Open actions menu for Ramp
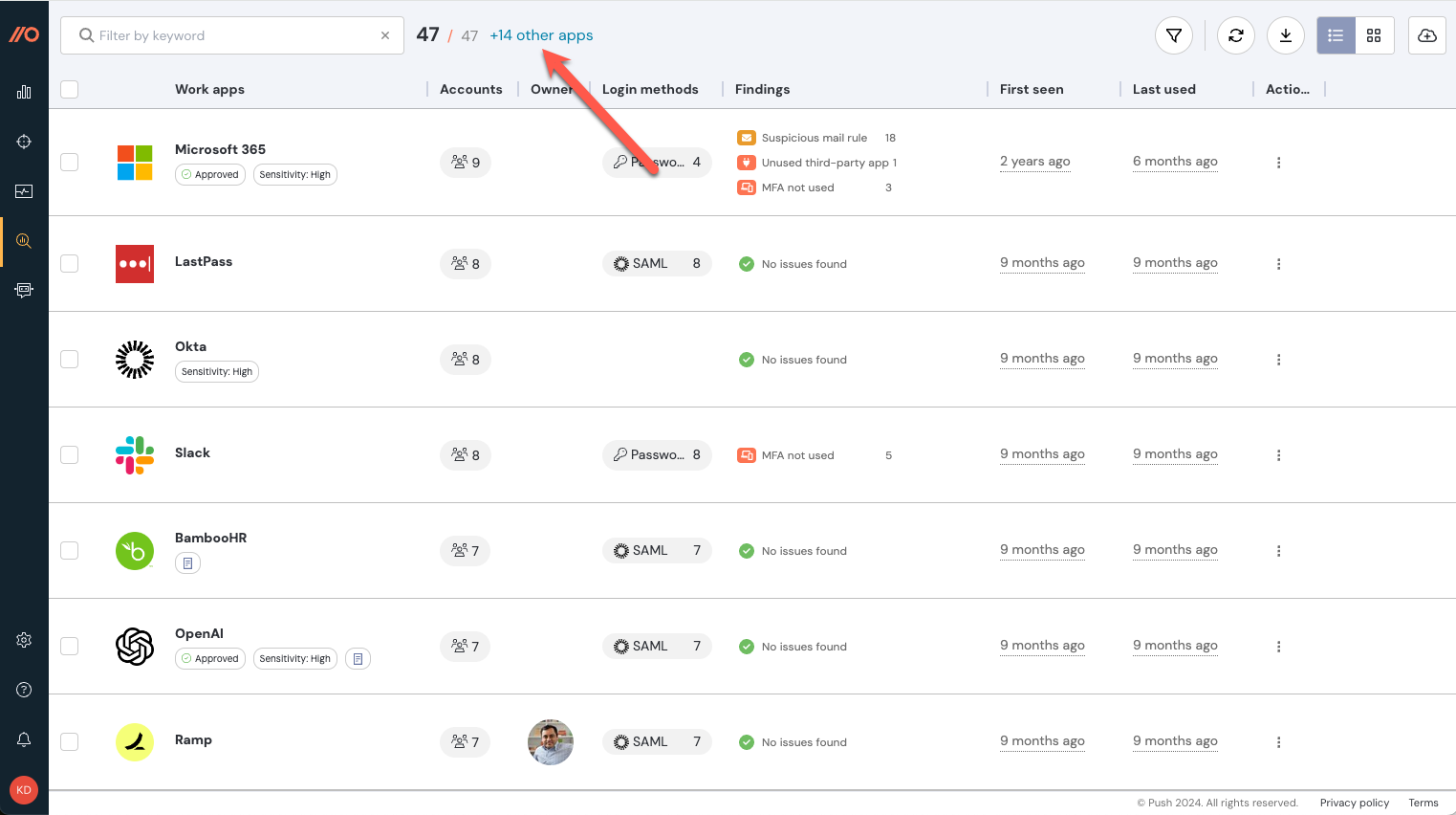The image size is (1456, 815). (x=1278, y=742)
